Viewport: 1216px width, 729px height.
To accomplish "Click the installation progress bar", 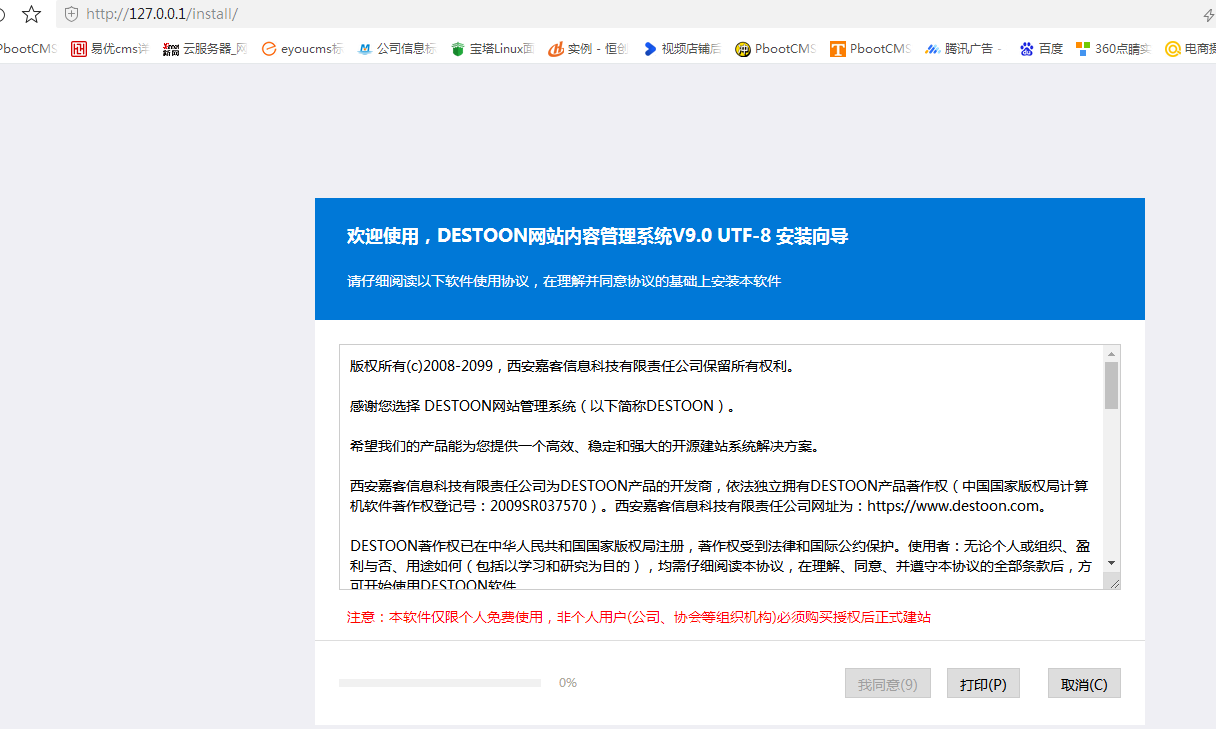I will click(440, 683).
